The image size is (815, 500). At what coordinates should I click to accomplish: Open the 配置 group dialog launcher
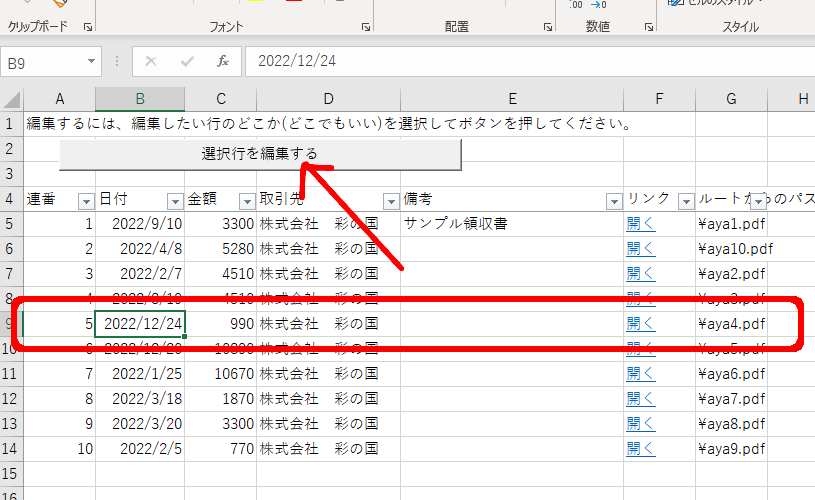click(x=548, y=27)
